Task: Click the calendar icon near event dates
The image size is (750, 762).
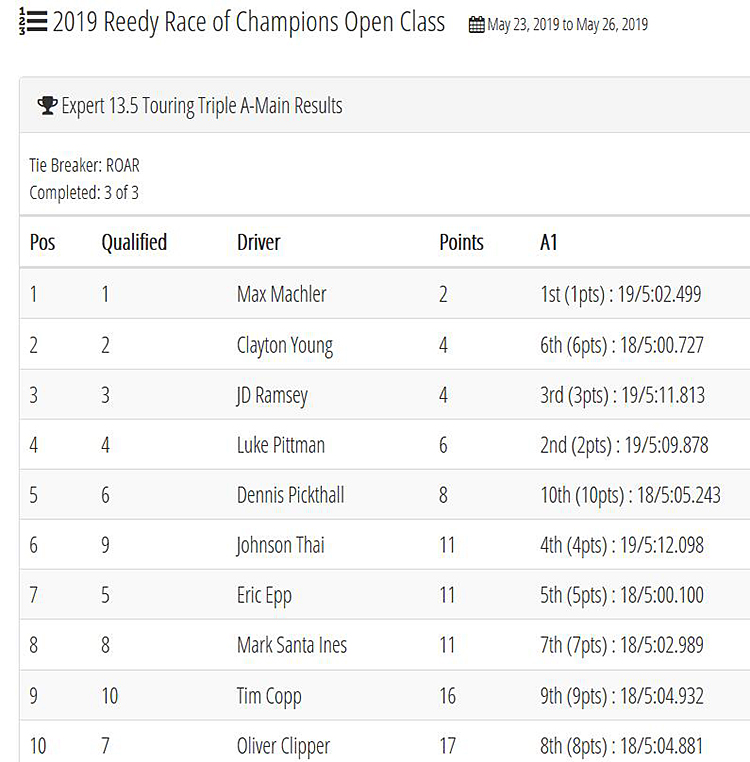Action: pyautogui.click(x=476, y=24)
